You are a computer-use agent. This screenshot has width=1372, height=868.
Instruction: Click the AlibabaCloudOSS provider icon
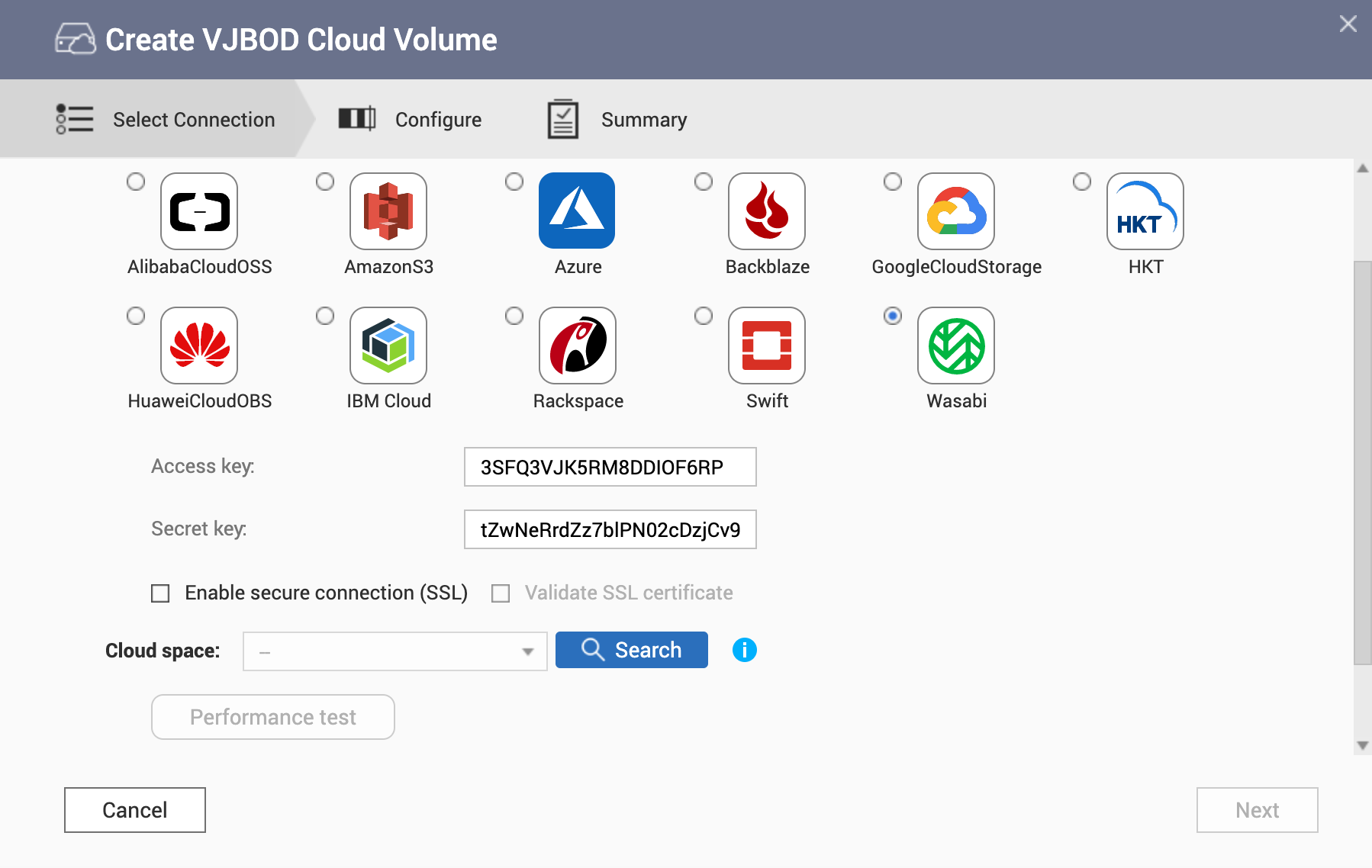click(199, 211)
